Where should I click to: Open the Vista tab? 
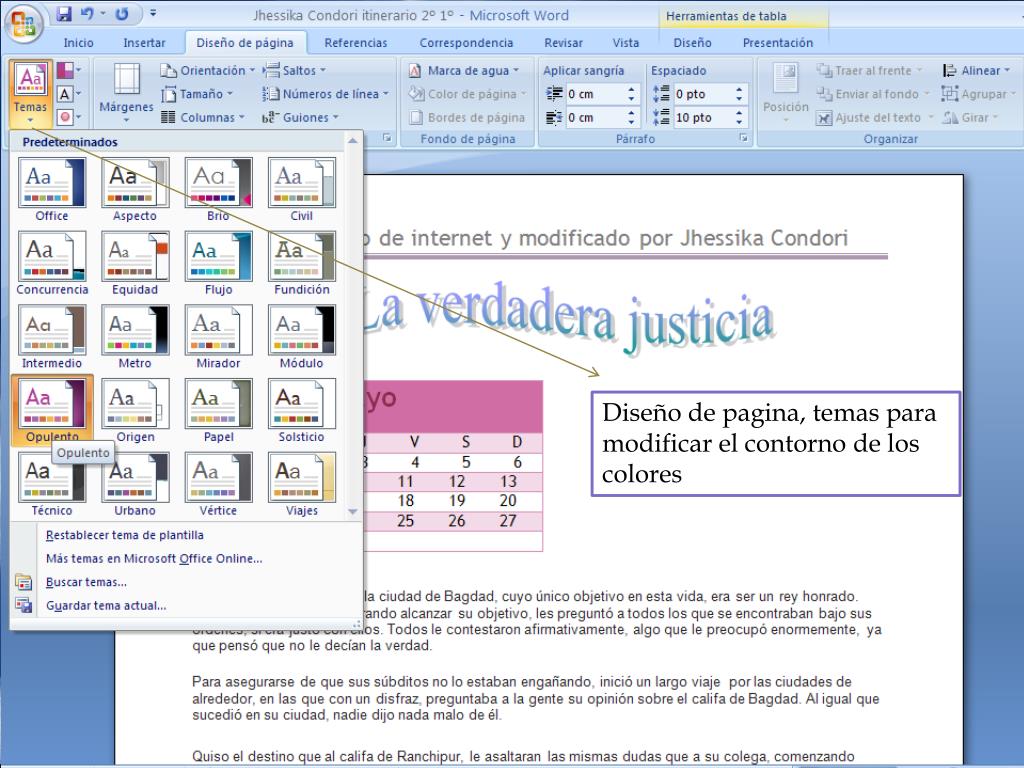626,43
